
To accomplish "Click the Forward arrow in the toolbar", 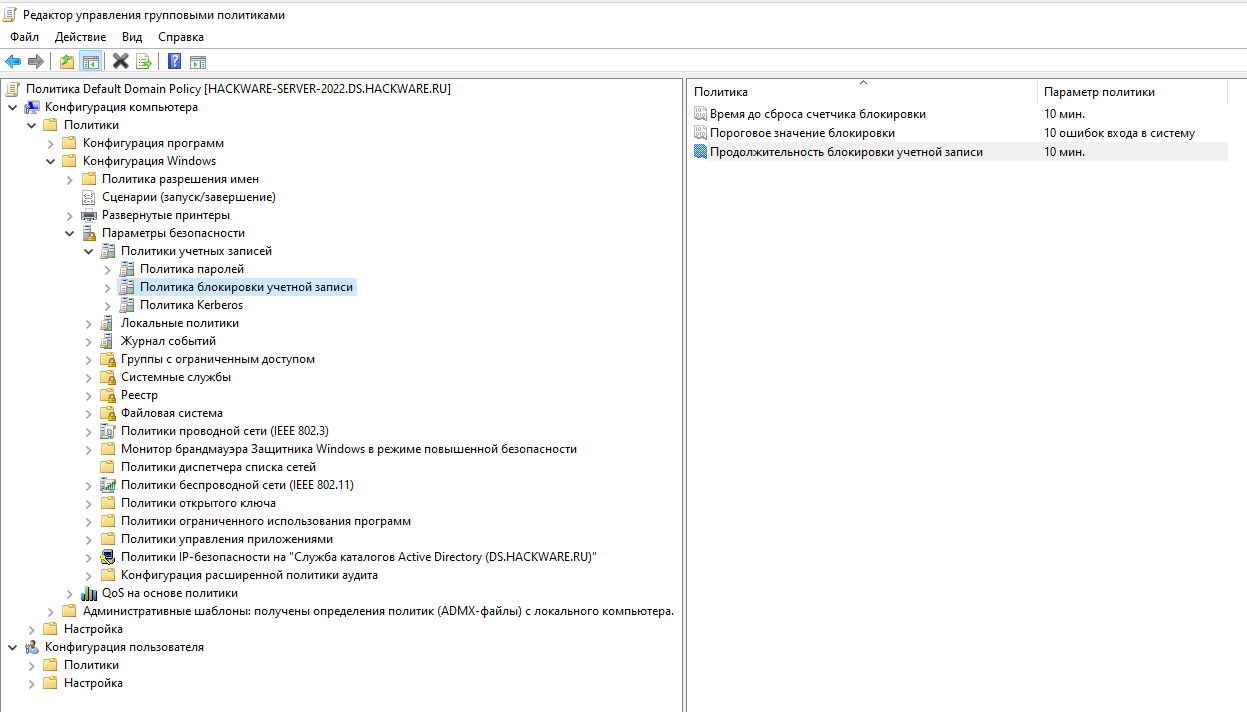I will (36, 61).
